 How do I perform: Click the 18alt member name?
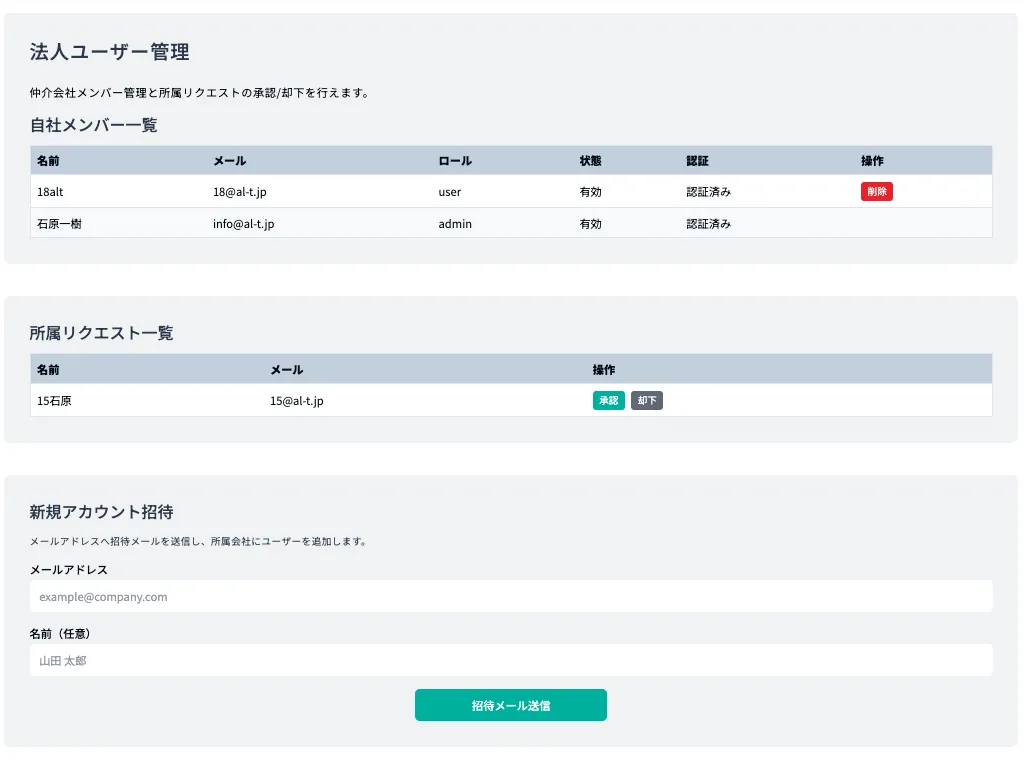coord(51,192)
